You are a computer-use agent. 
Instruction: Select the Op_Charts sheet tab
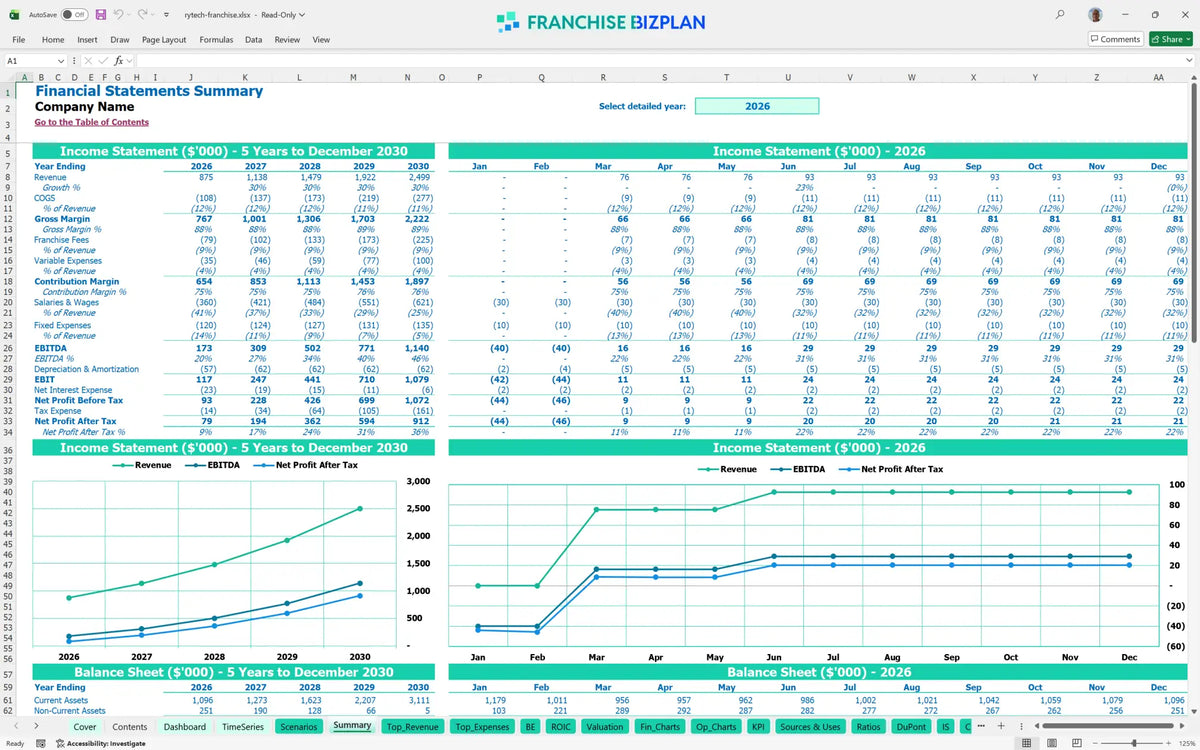point(716,727)
